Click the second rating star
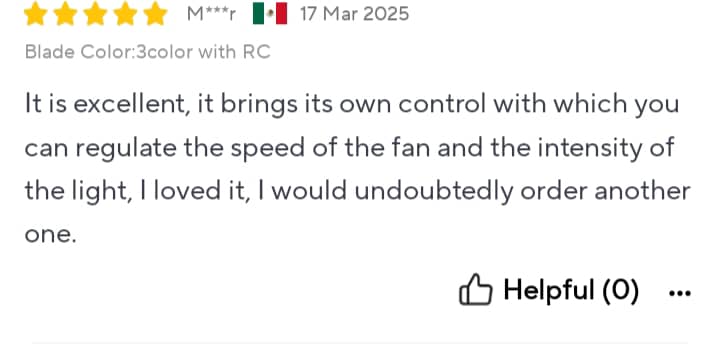 pos(65,13)
